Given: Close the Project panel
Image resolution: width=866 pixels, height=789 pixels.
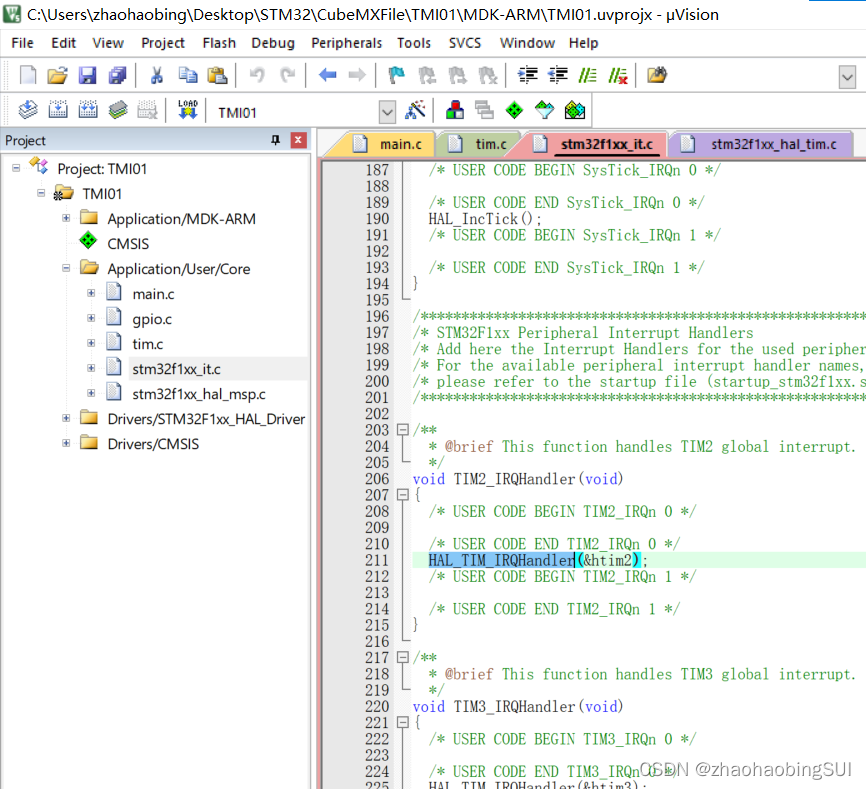Looking at the screenshot, I should (x=298, y=140).
